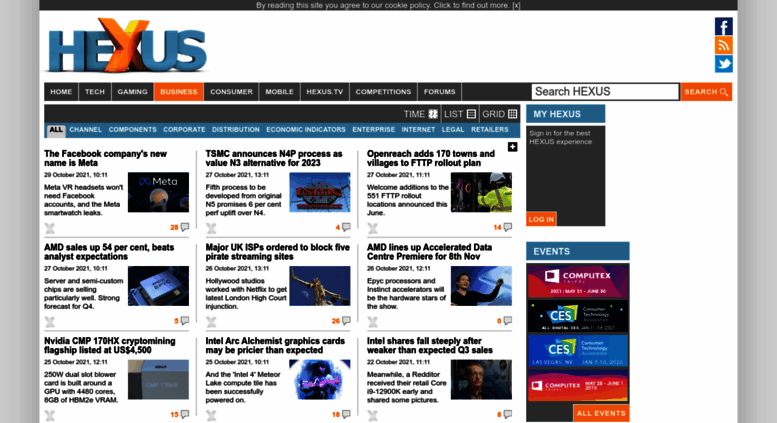Open HEXUS.TV from the navigation
Screen dimensions: 777x423
click(x=325, y=92)
